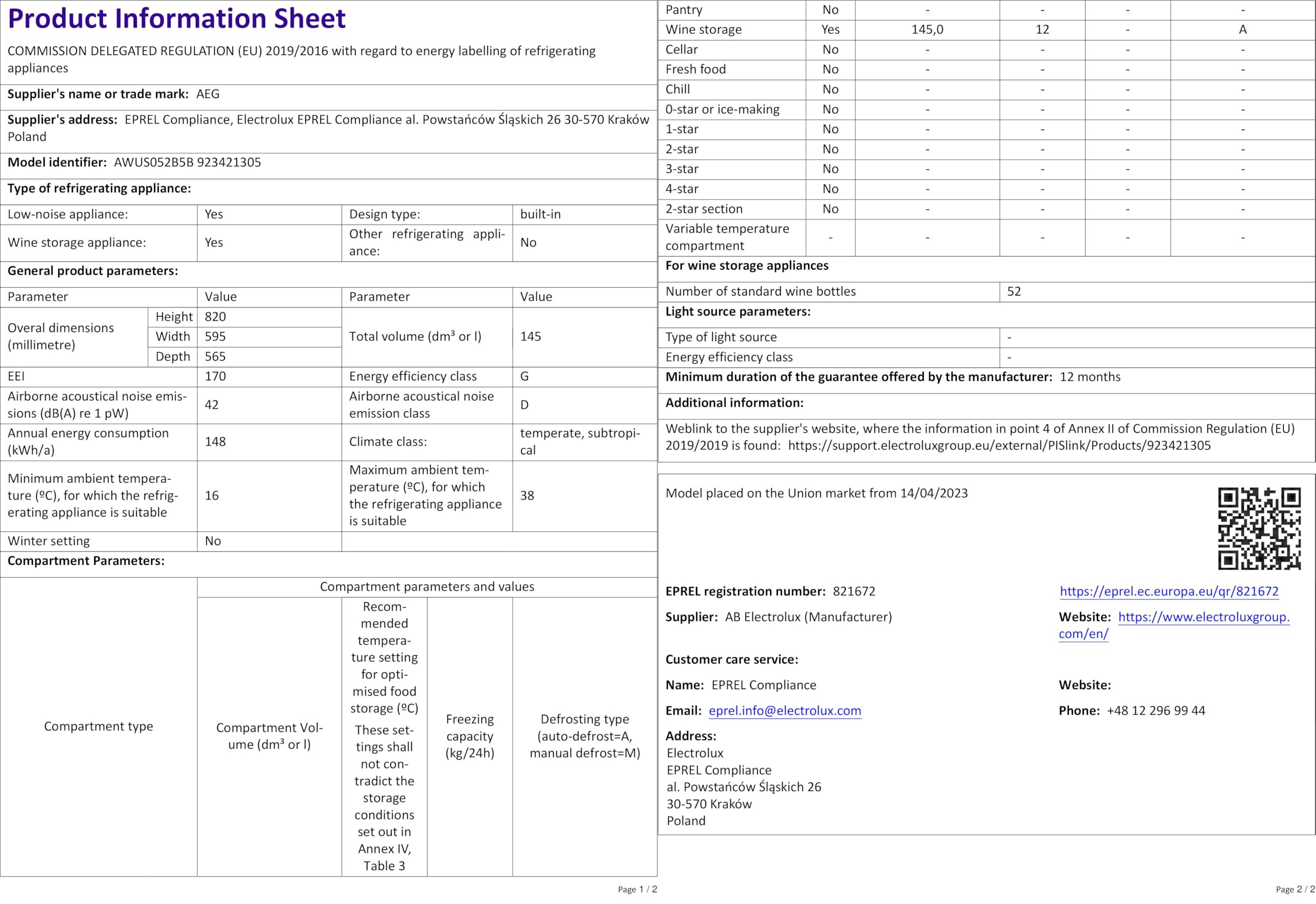Click the guarantee duration 12 months text

click(x=1089, y=377)
